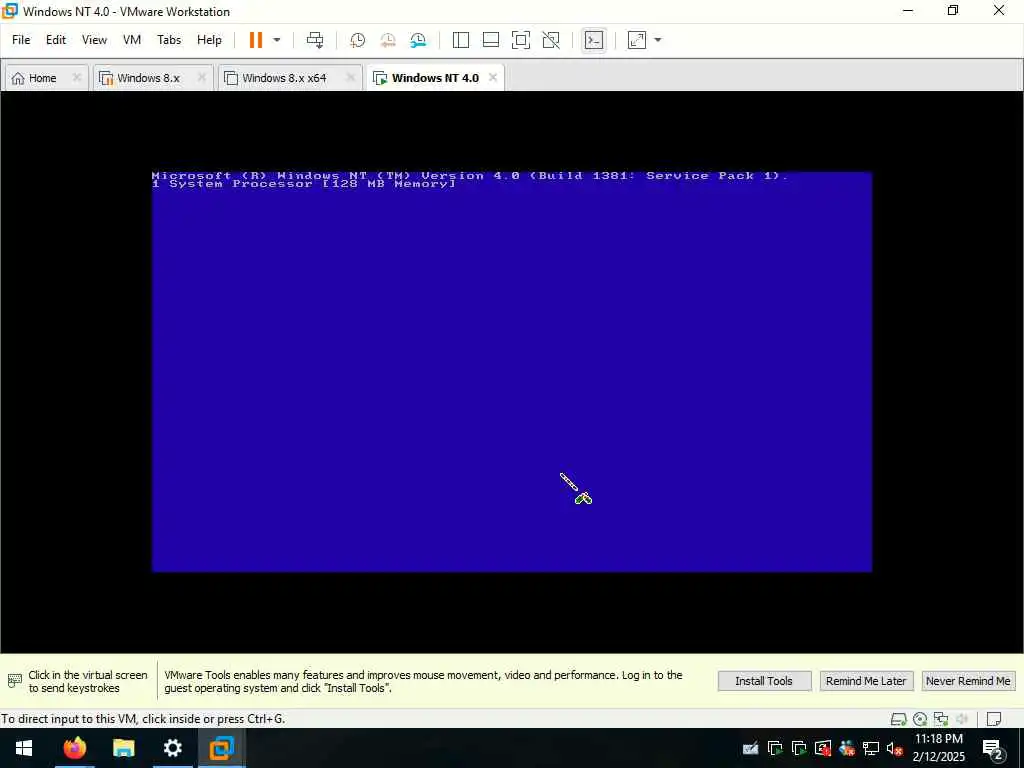Open File Explorer from the taskbar
This screenshot has width=1024, height=768.
tap(123, 748)
